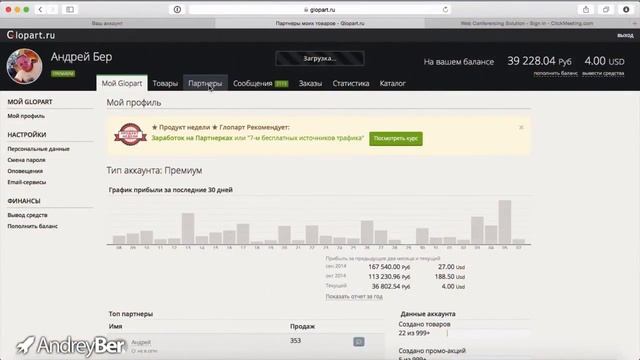640x360 pixels.
Task: Open the Мой Glopart tab
Action: 122,83
